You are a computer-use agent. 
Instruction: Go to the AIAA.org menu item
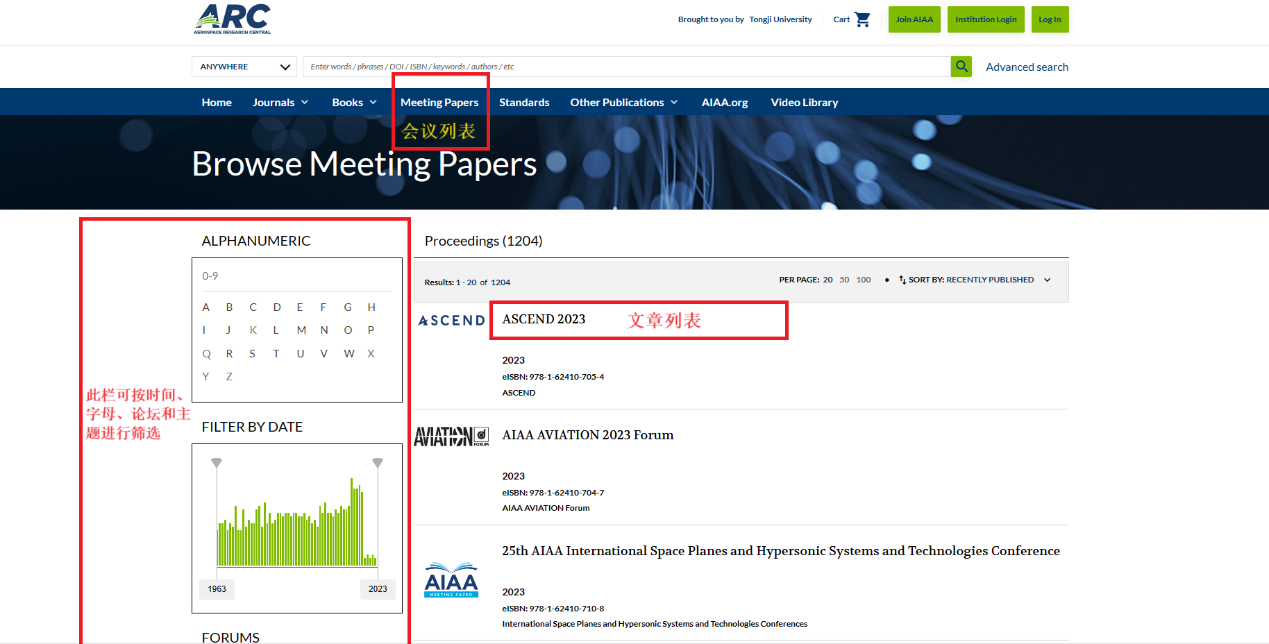point(724,102)
